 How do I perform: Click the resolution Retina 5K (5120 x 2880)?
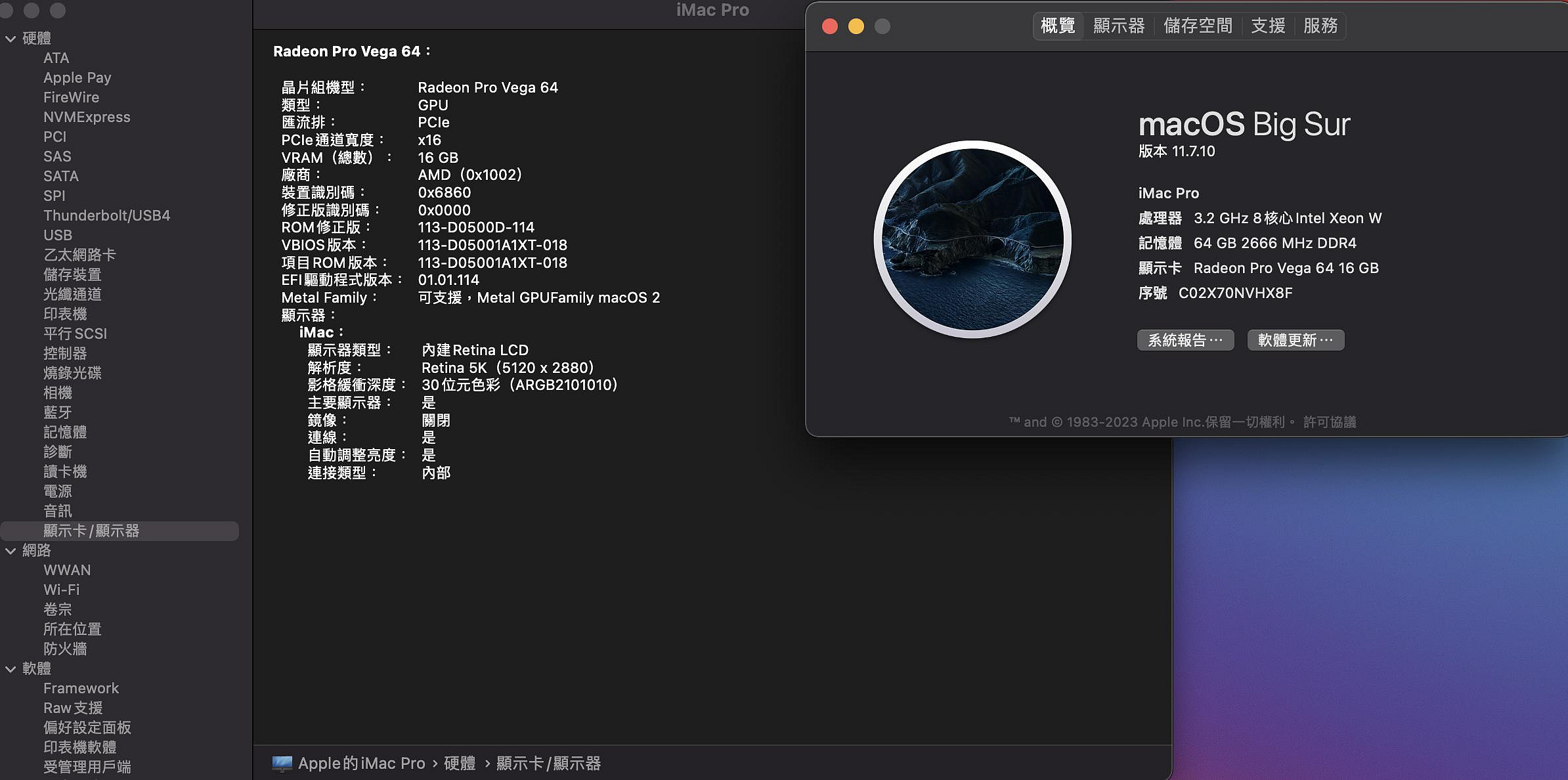[508, 368]
